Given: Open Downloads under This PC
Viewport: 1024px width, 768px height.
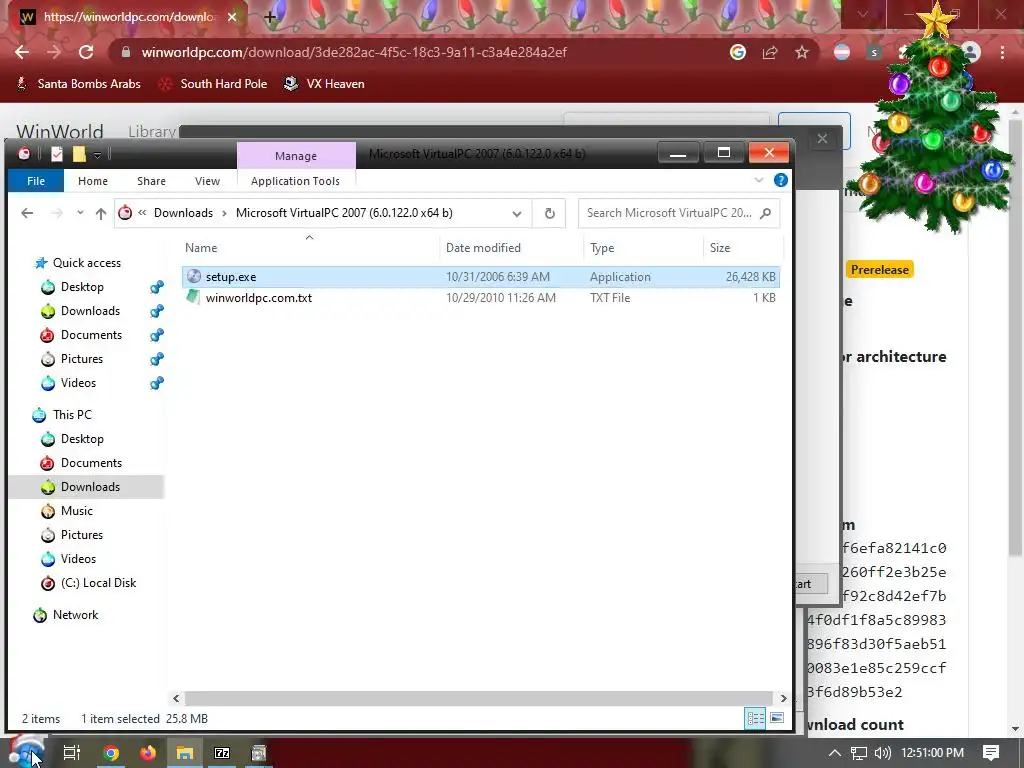Looking at the screenshot, I should pos(90,487).
